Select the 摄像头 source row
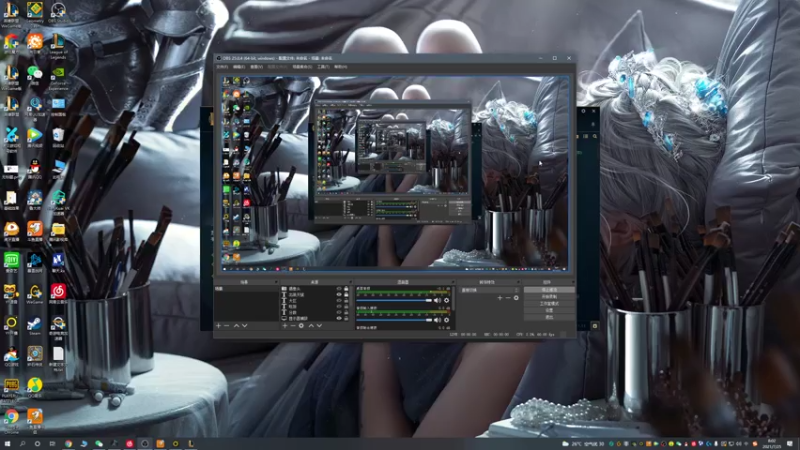This screenshot has height=450, width=800. click(315, 289)
